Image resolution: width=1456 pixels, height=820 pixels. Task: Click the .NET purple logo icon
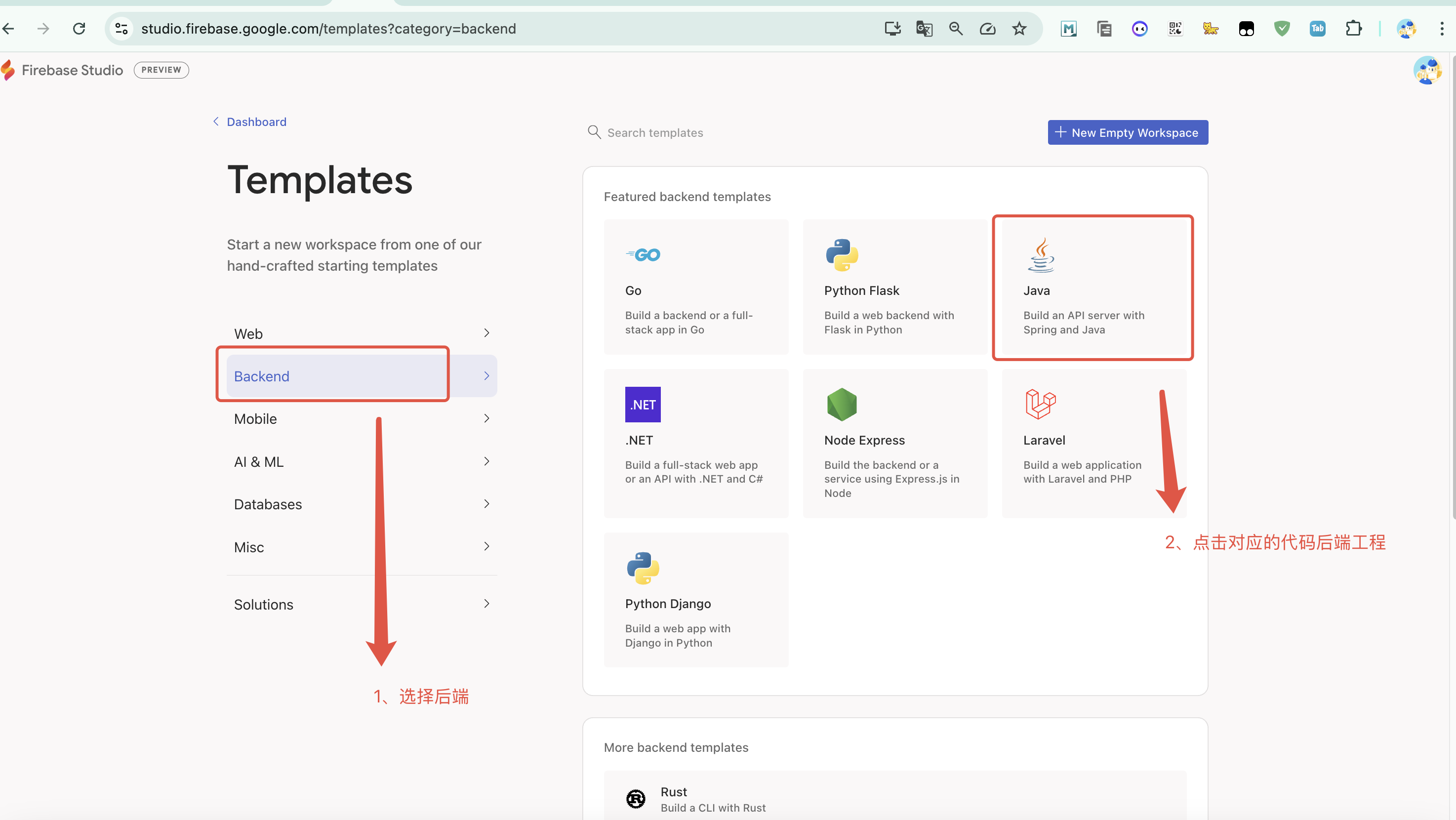coord(643,405)
